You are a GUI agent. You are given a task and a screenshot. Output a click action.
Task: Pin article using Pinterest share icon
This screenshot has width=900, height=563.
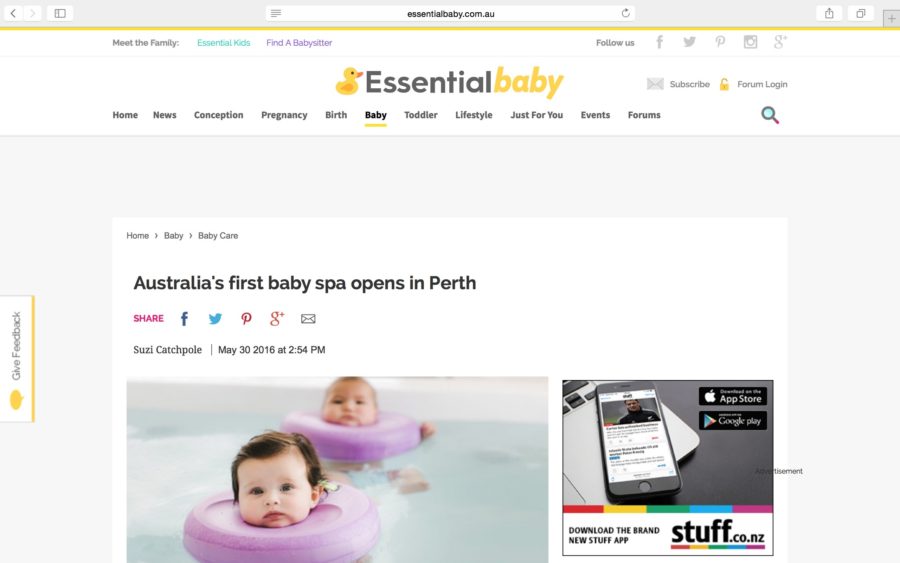(246, 319)
